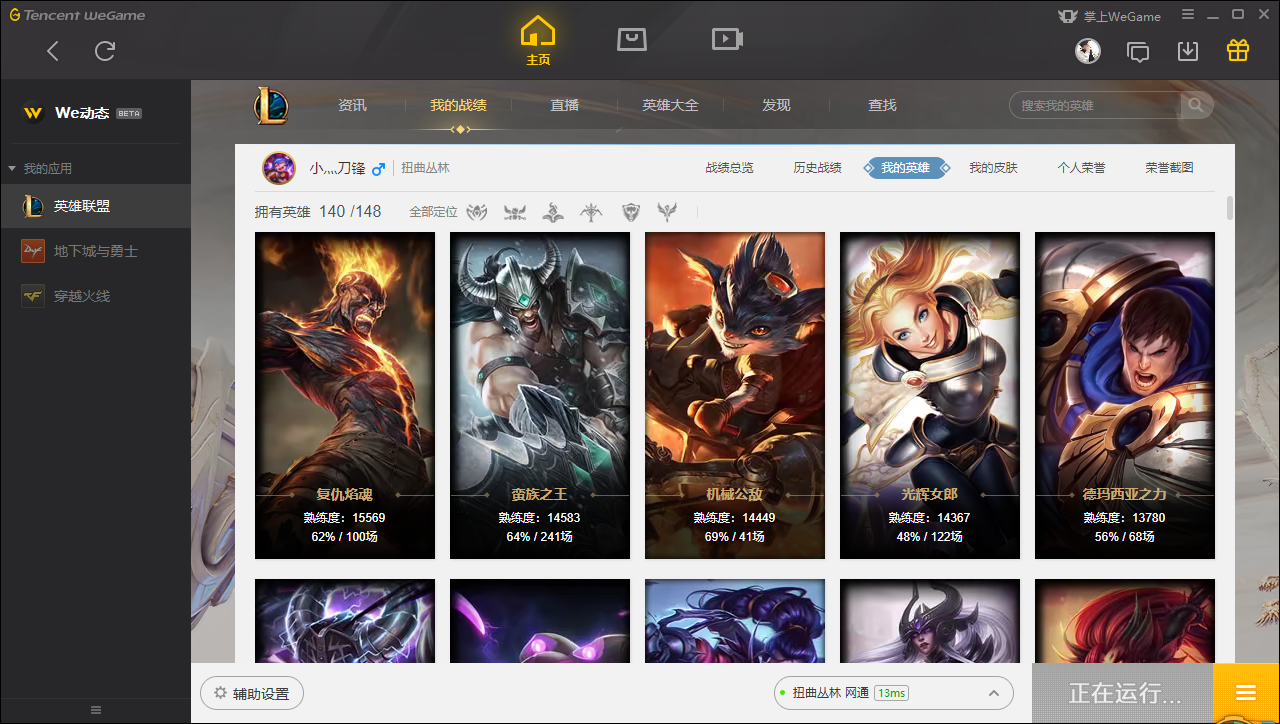Viewport: 1280px width, 724px height.
Task: Expand the 扭曲丛林 网通 server selector
Action: 894,693
